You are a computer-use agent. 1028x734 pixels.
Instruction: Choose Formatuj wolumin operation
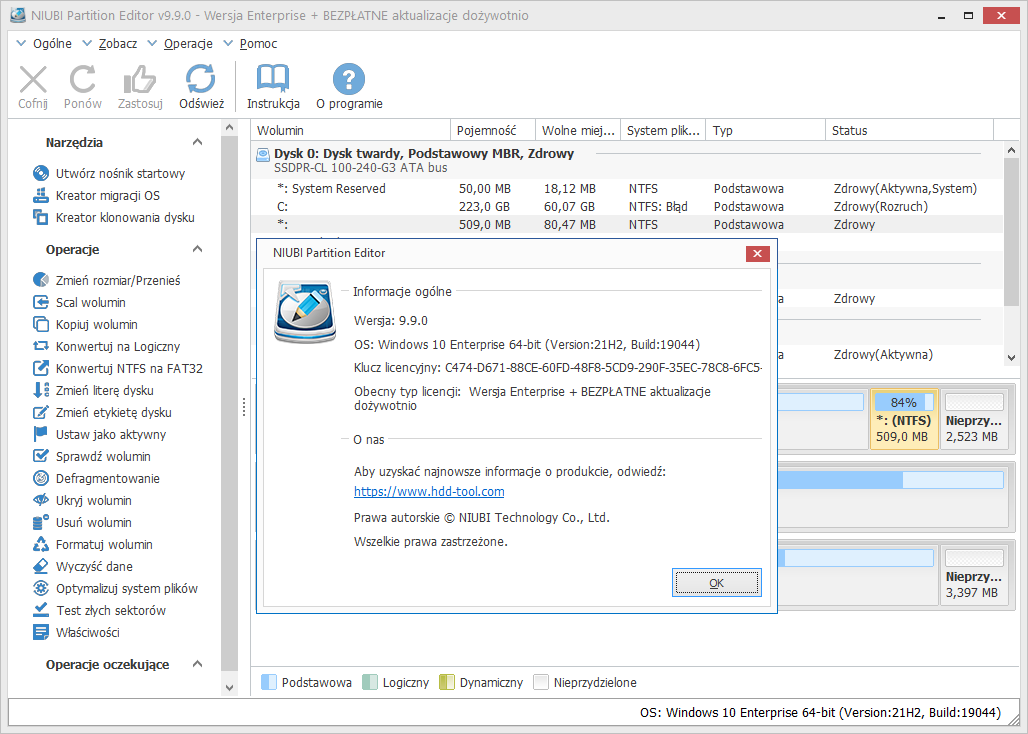92,545
